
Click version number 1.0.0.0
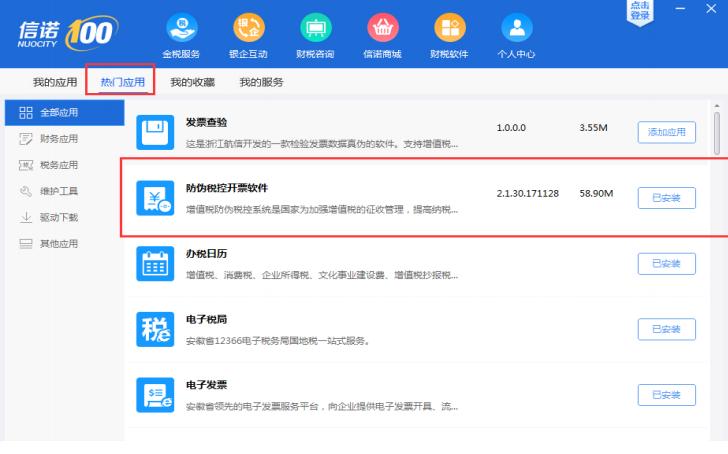coord(511,128)
